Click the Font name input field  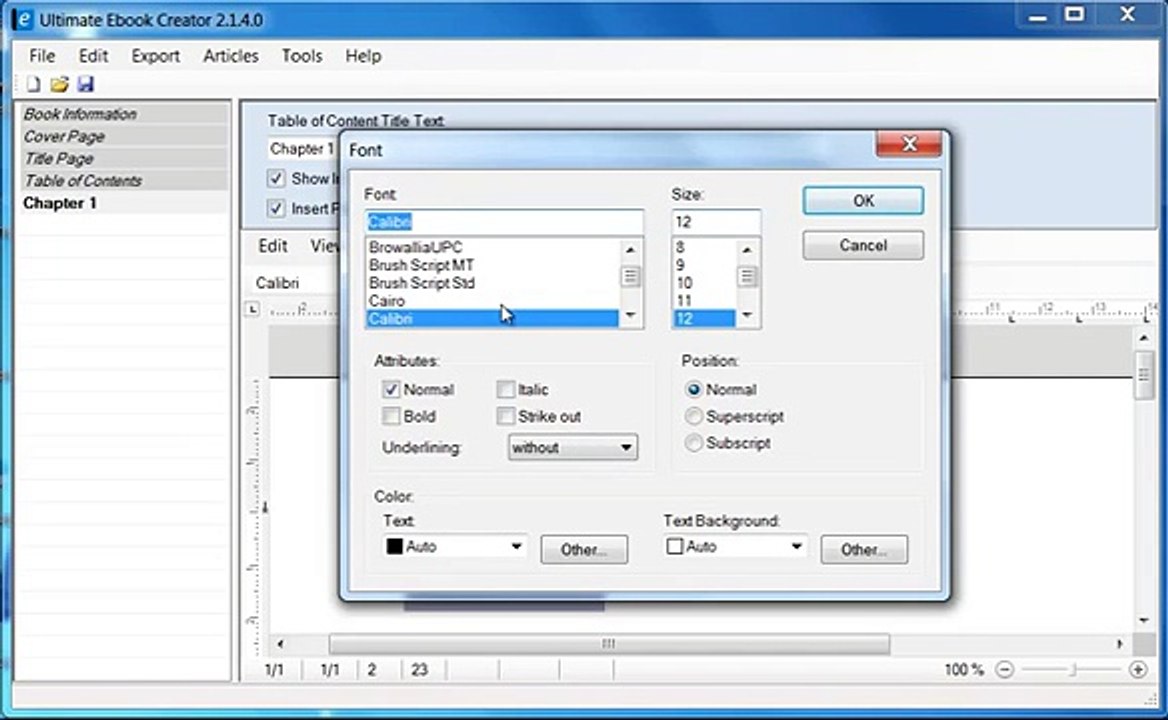click(x=504, y=222)
